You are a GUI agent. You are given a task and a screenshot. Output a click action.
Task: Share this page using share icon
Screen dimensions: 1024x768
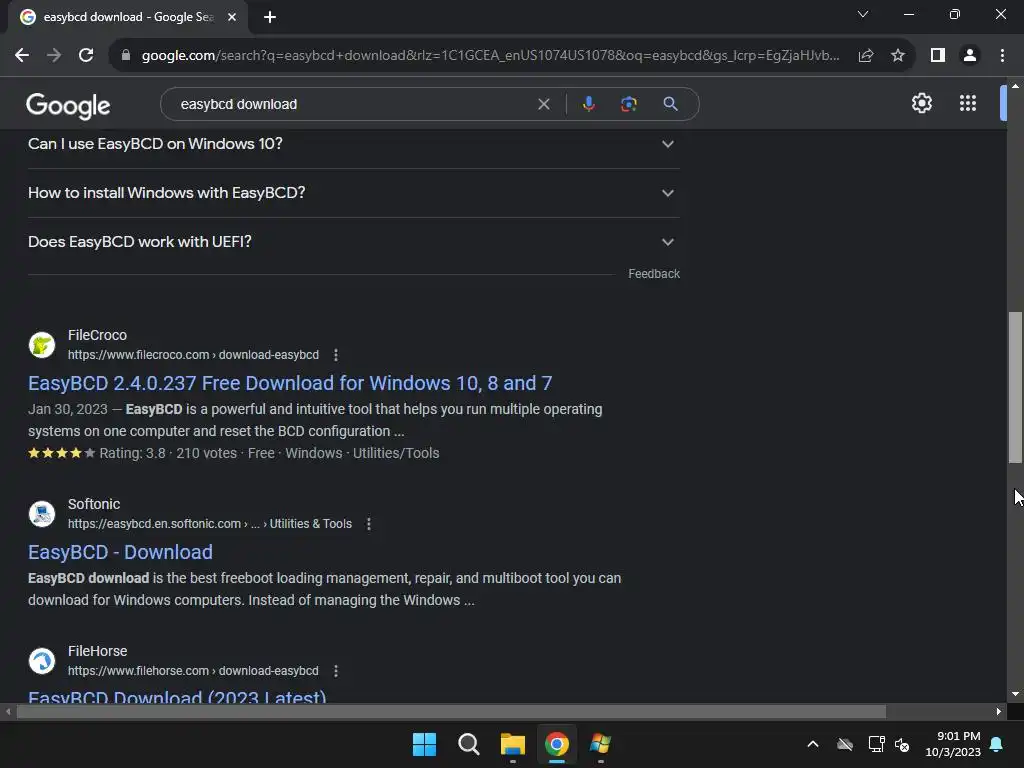[x=866, y=56]
